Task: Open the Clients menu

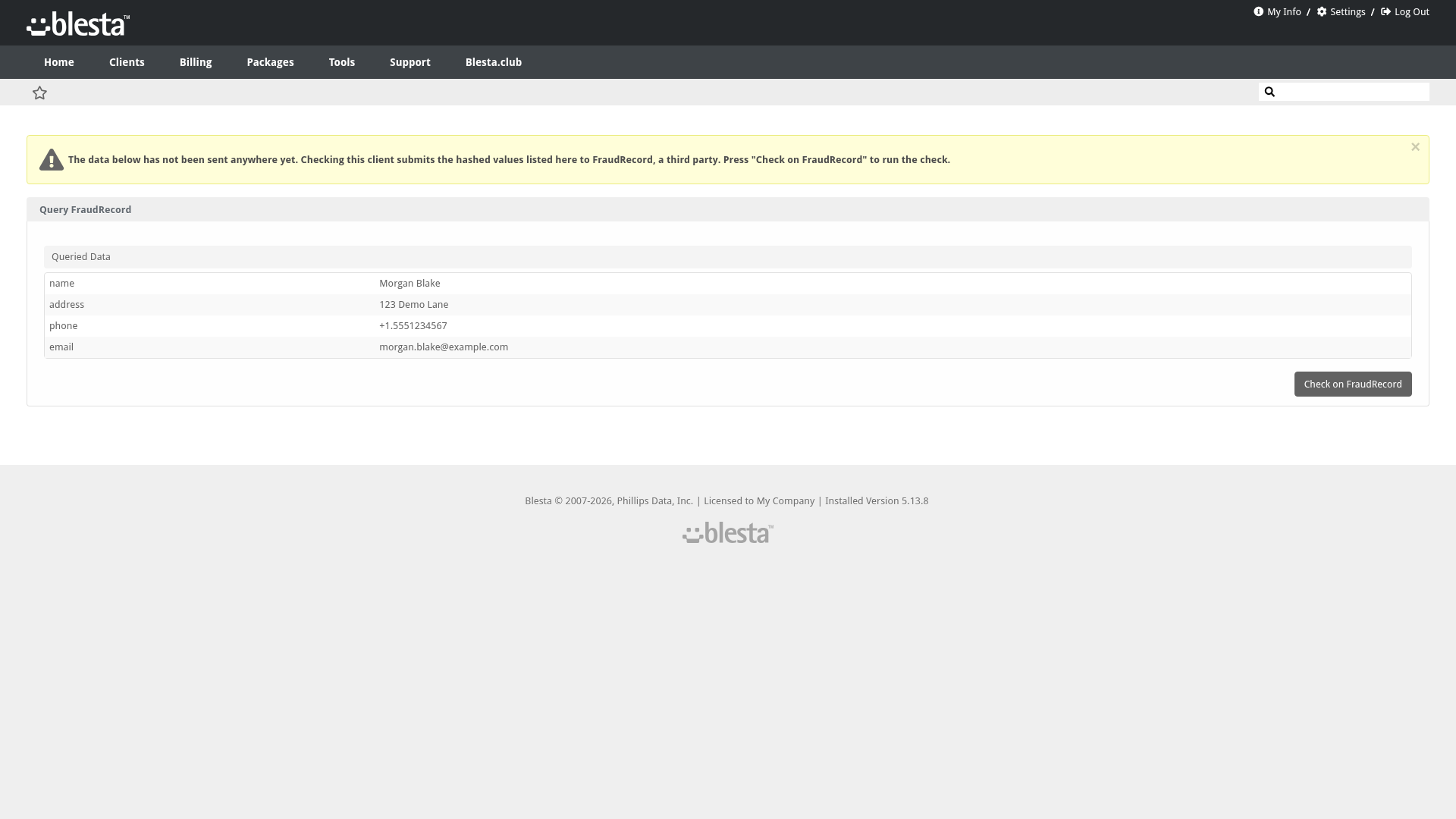Action: pos(127,62)
